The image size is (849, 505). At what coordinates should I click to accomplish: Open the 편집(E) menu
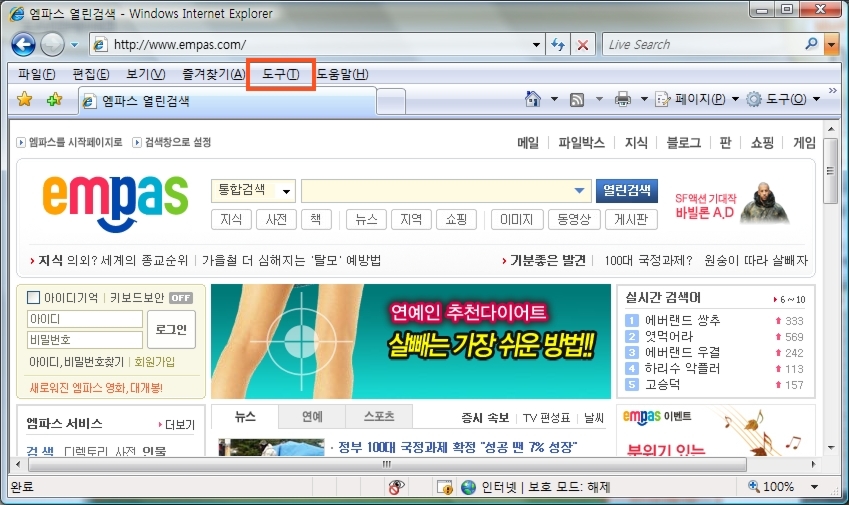tap(90, 74)
